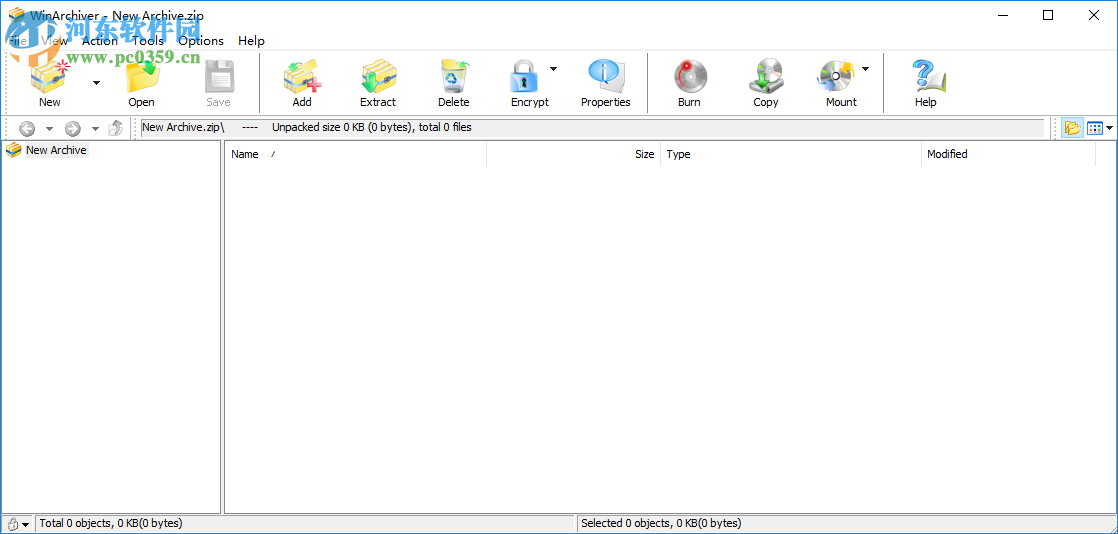
Task: Click 'Total 0 objects' status text
Action: (111, 523)
